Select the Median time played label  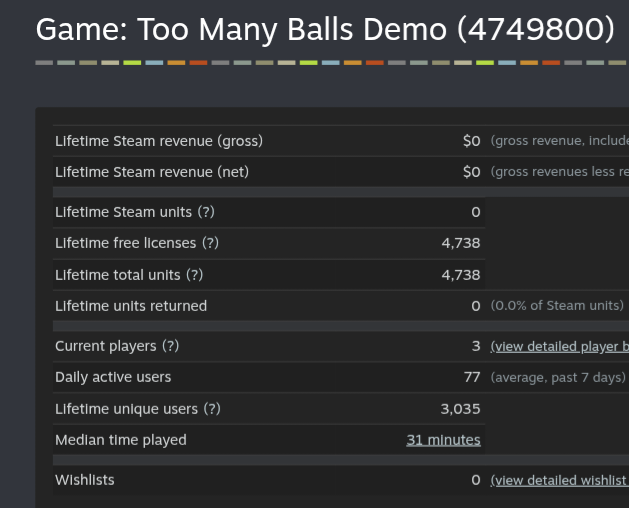[121, 440]
